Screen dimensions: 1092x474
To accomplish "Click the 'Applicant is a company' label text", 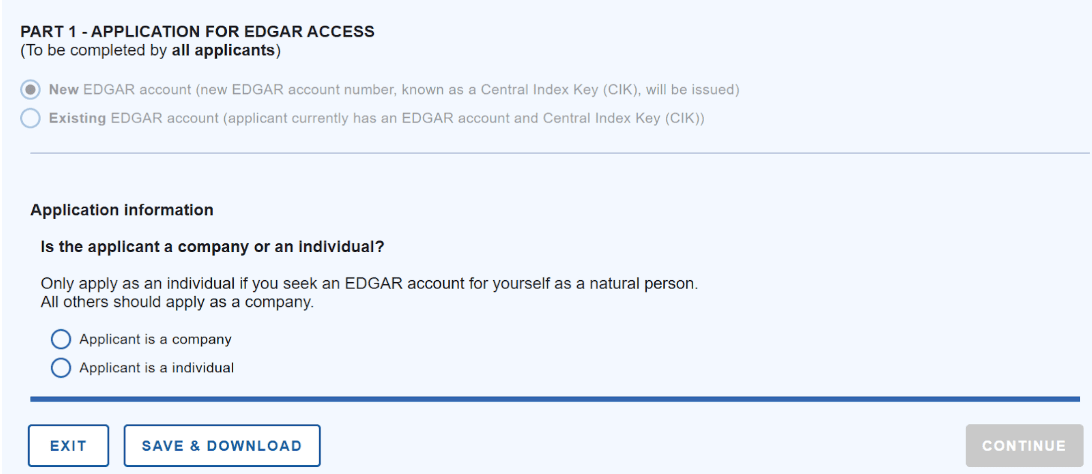I will pyautogui.click(x=155, y=340).
